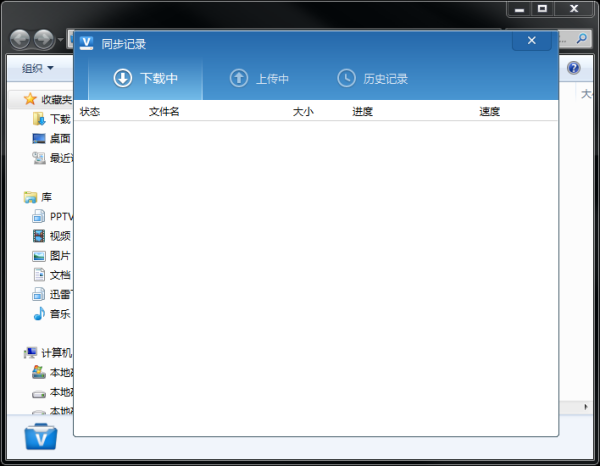Image resolution: width=600 pixels, height=466 pixels.
Task: Go back with the Explorer back arrow
Action: coord(20,39)
